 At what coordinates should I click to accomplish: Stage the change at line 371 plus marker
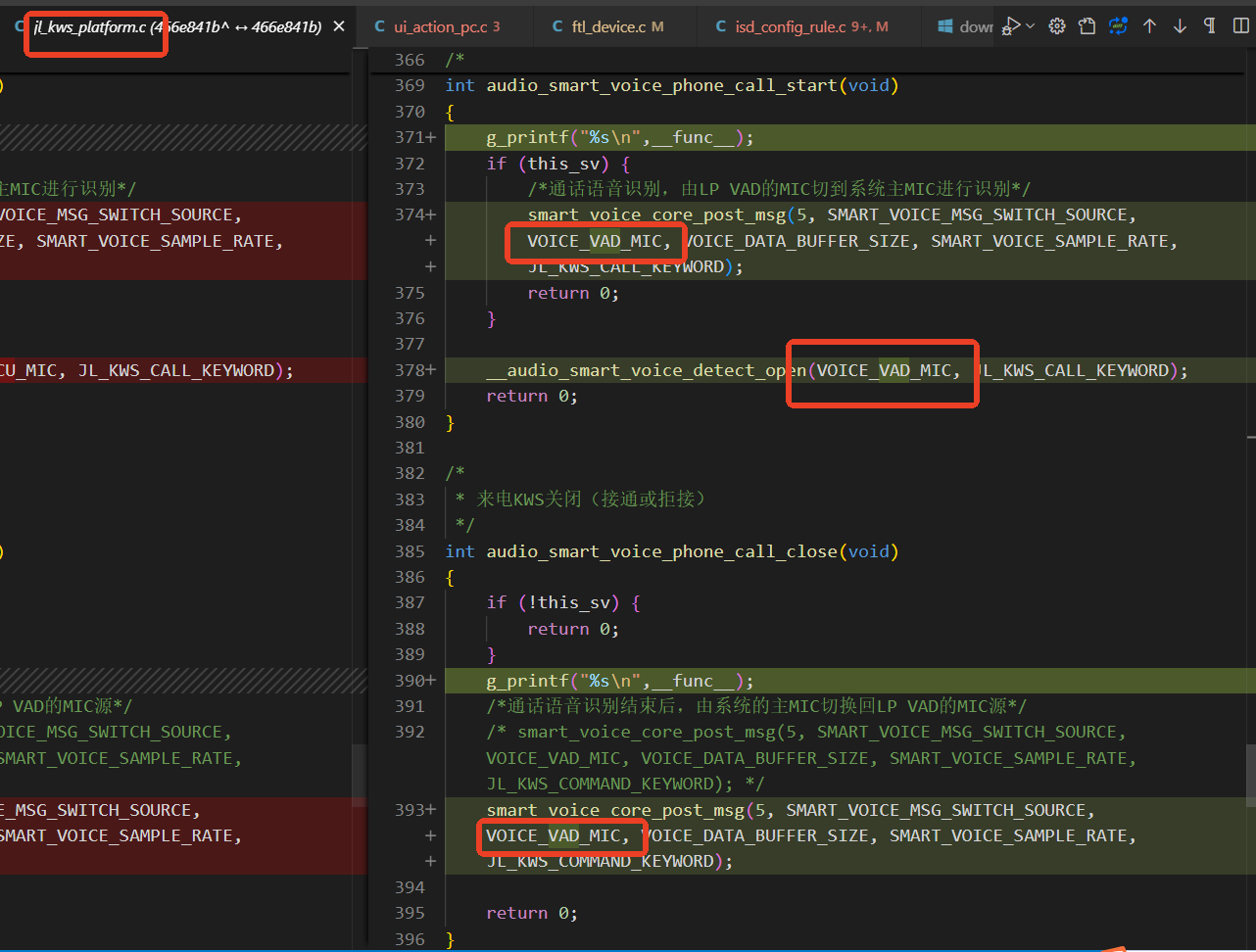(x=430, y=138)
